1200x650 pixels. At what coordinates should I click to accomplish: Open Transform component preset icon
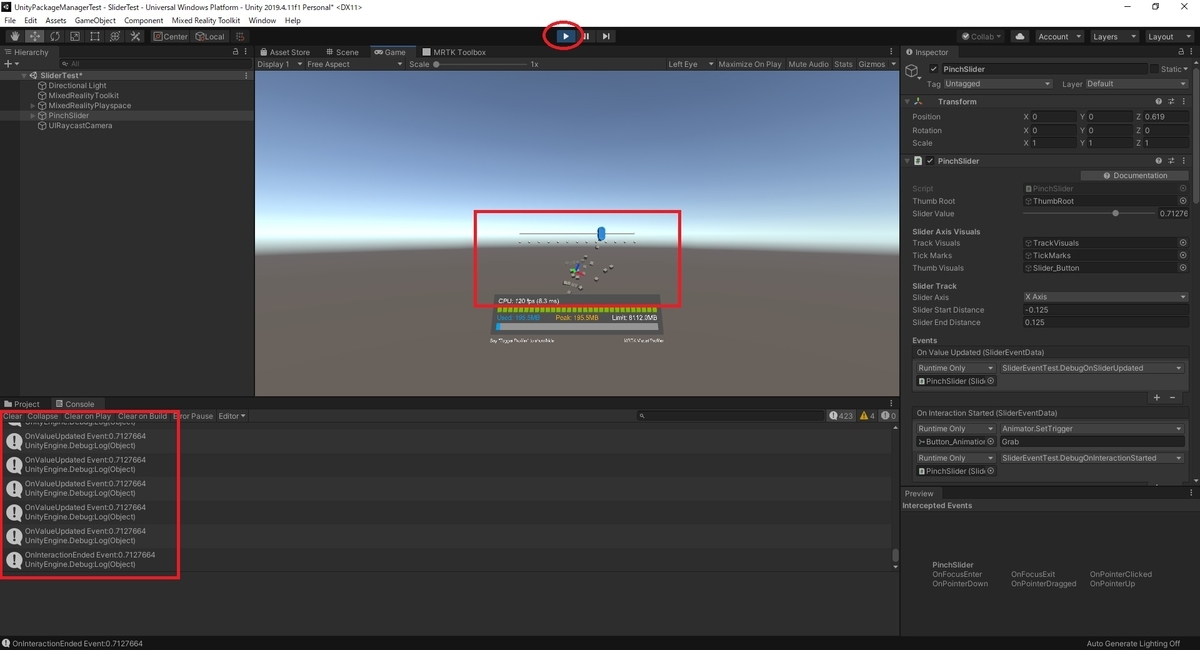(x=1171, y=101)
